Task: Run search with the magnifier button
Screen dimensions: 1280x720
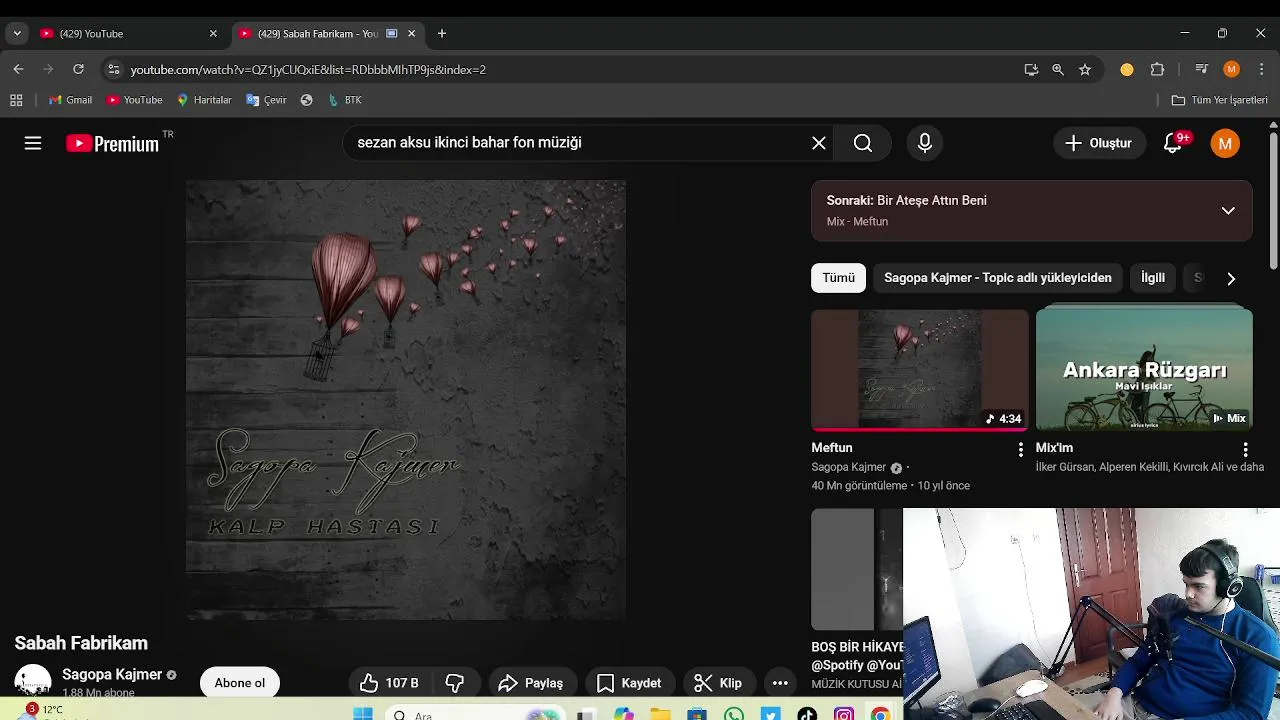Action: pos(863,143)
